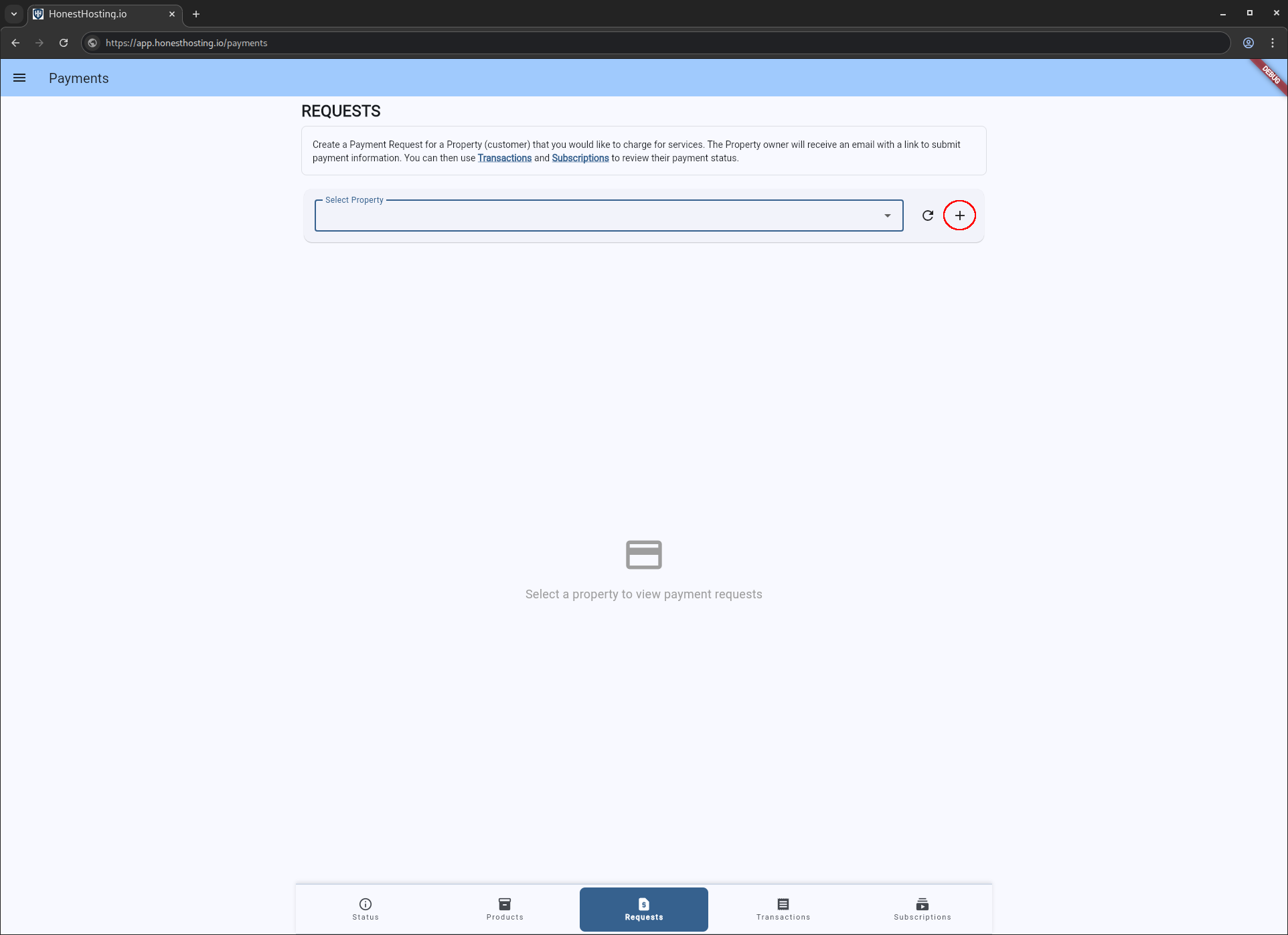View site information icon in address bar

pyautogui.click(x=93, y=43)
